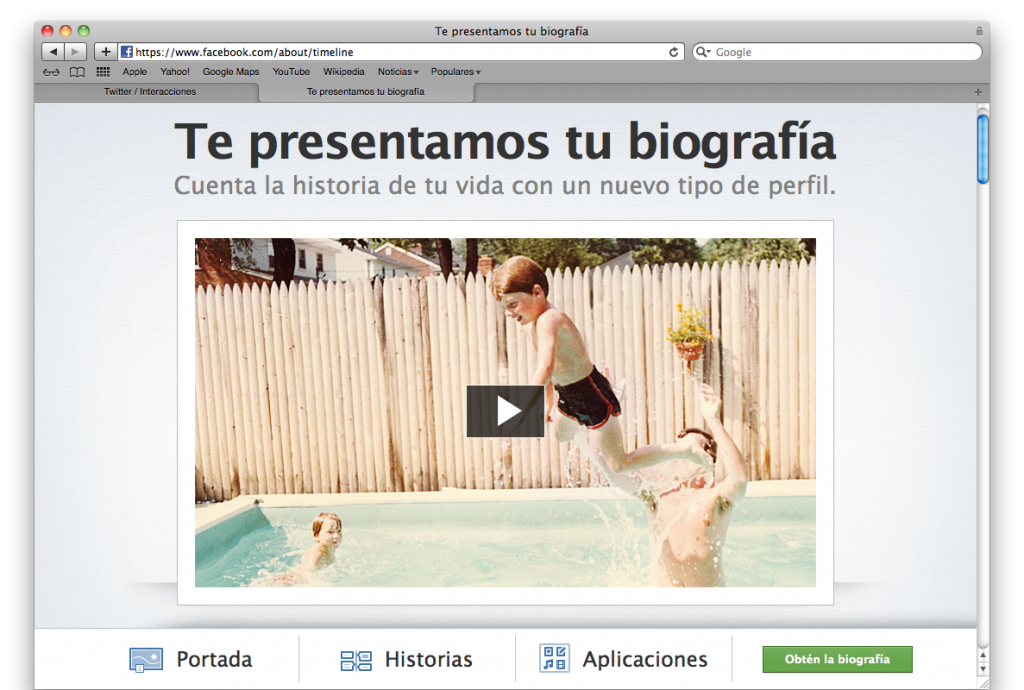Open a new tab with the plus icon
The height and width of the screenshot is (690, 1024).
click(978, 92)
